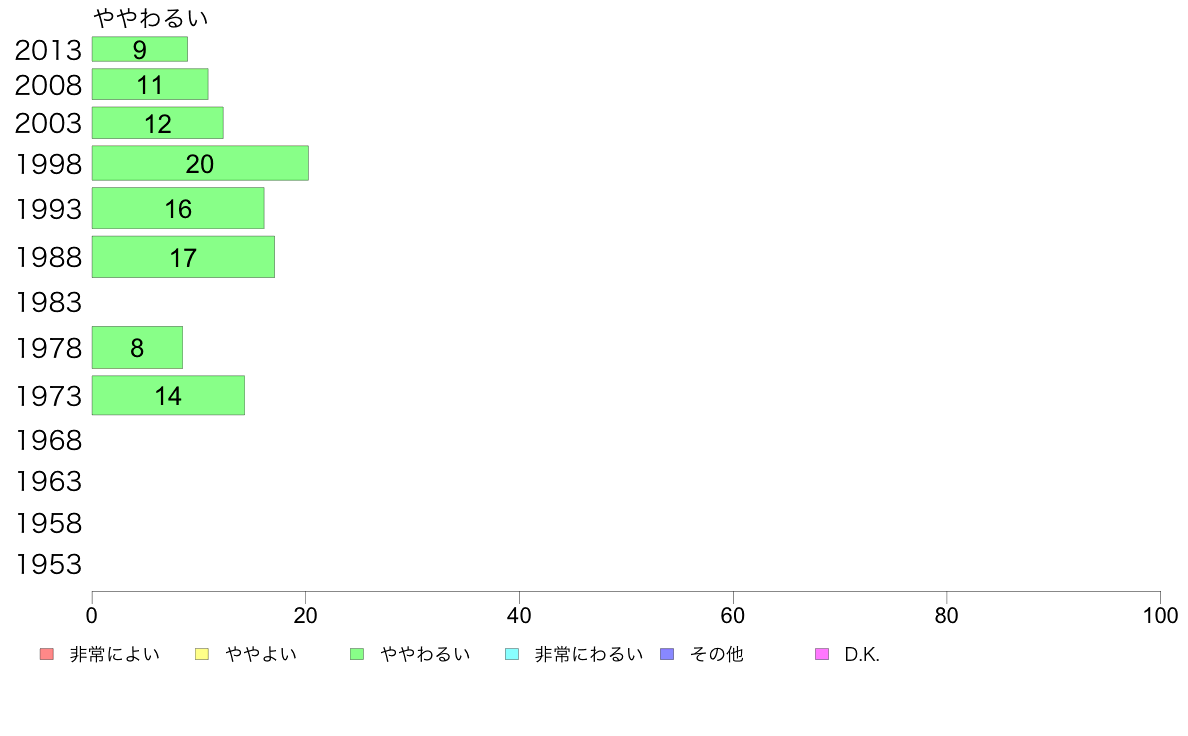Click the yellow ややよい legend swatch
Screen dimensions: 1188x736
202,654
